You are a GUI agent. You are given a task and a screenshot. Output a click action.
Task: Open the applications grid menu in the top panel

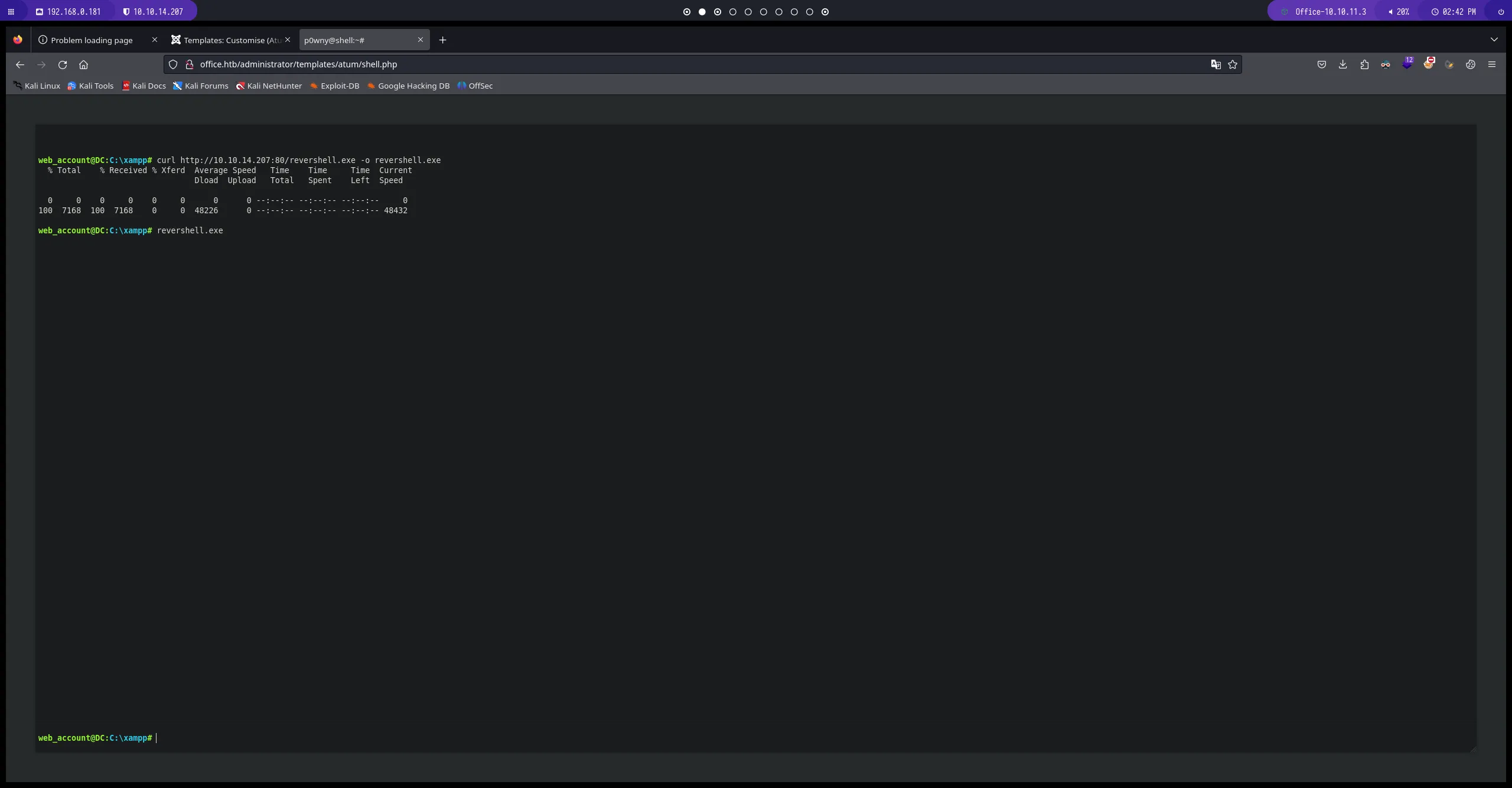click(x=11, y=12)
